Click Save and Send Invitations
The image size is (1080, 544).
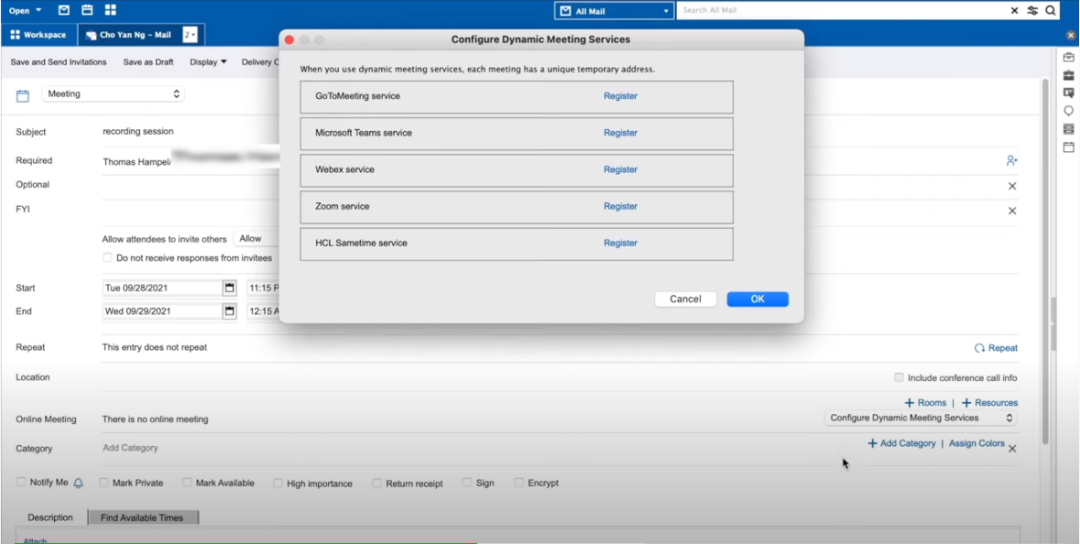59,62
